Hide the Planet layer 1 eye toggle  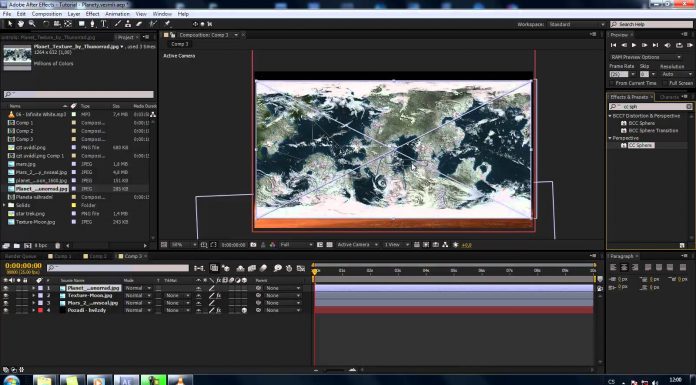6,288
